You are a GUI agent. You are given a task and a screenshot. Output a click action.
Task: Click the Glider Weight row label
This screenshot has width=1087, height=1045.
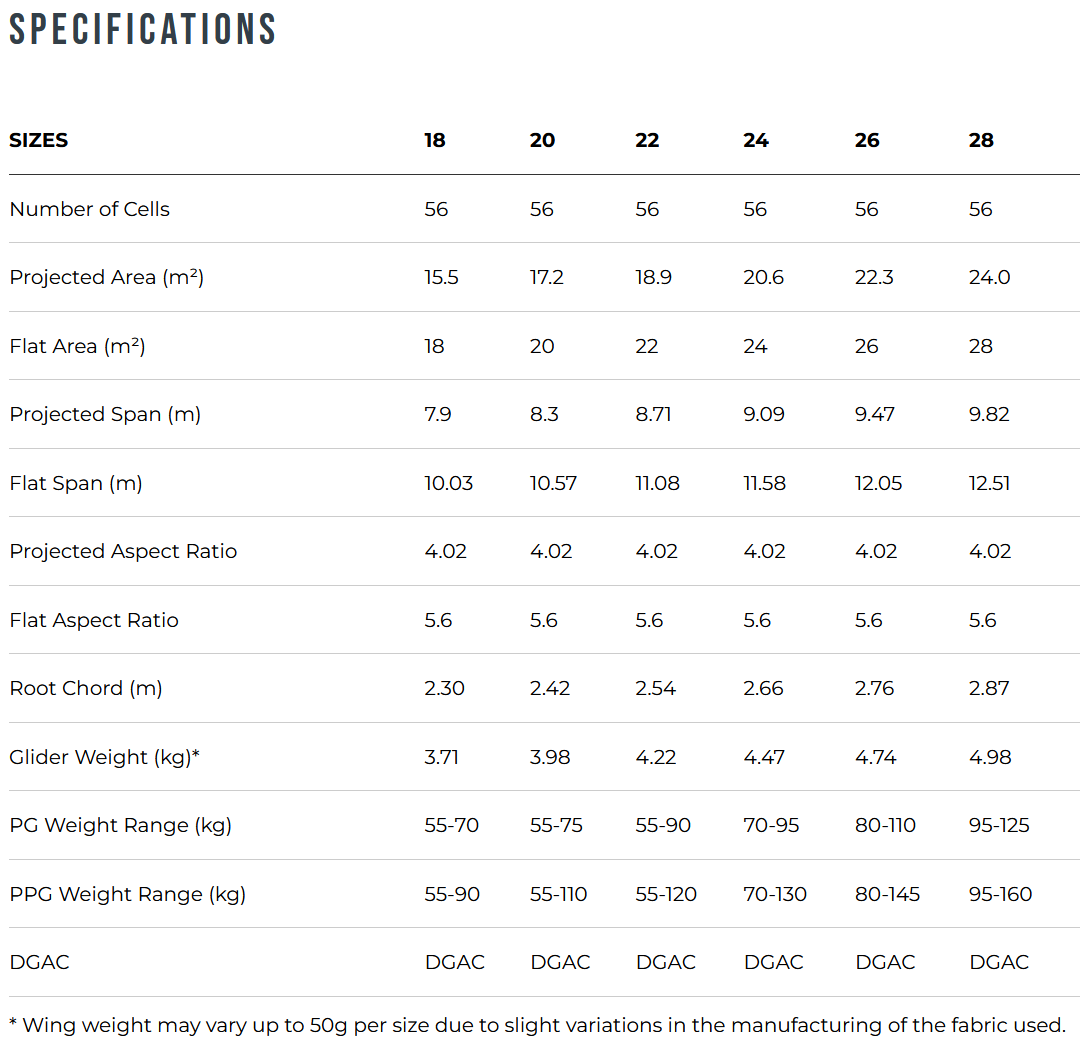(x=104, y=757)
